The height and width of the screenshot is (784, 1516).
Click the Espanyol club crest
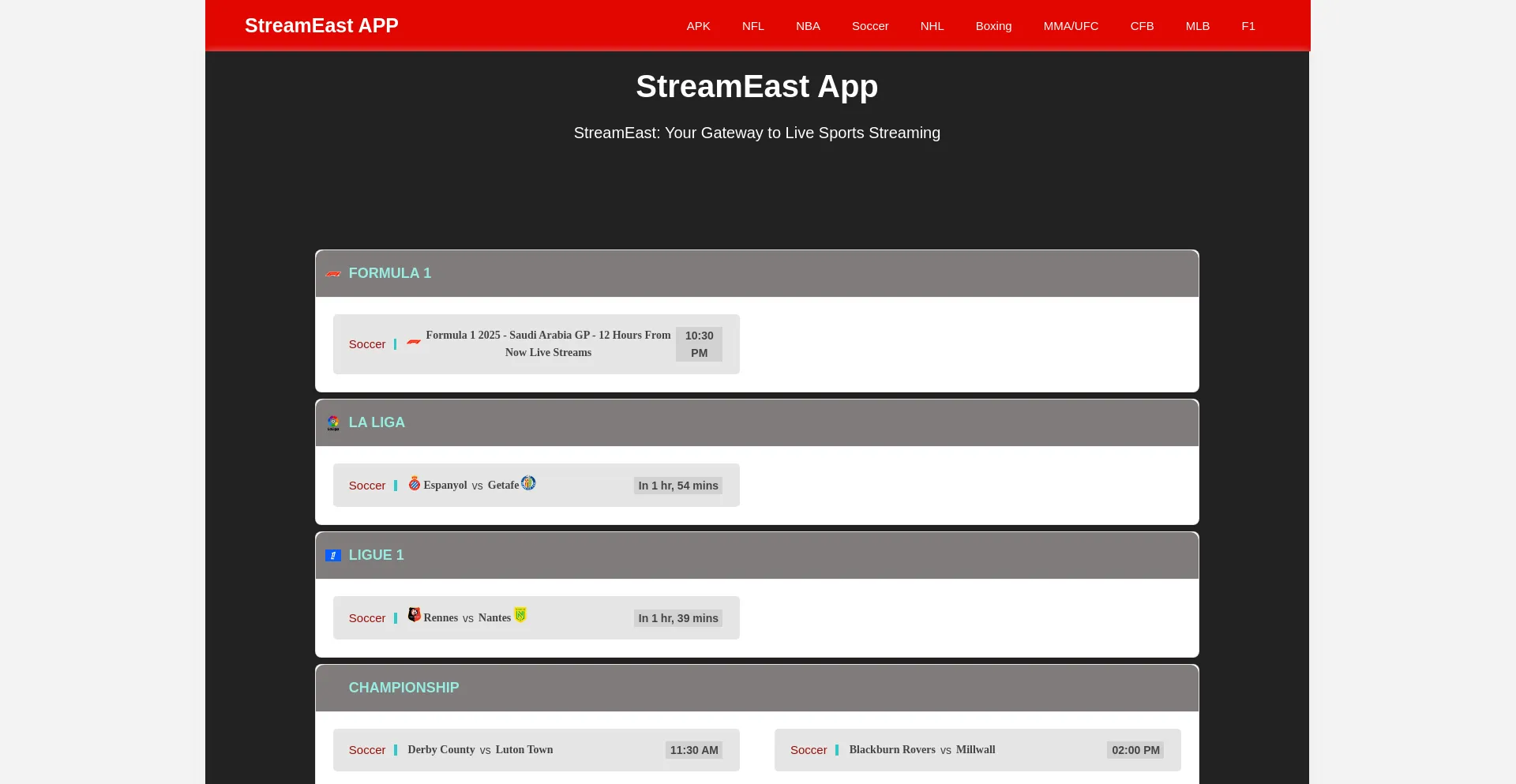(x=415, y=483)
